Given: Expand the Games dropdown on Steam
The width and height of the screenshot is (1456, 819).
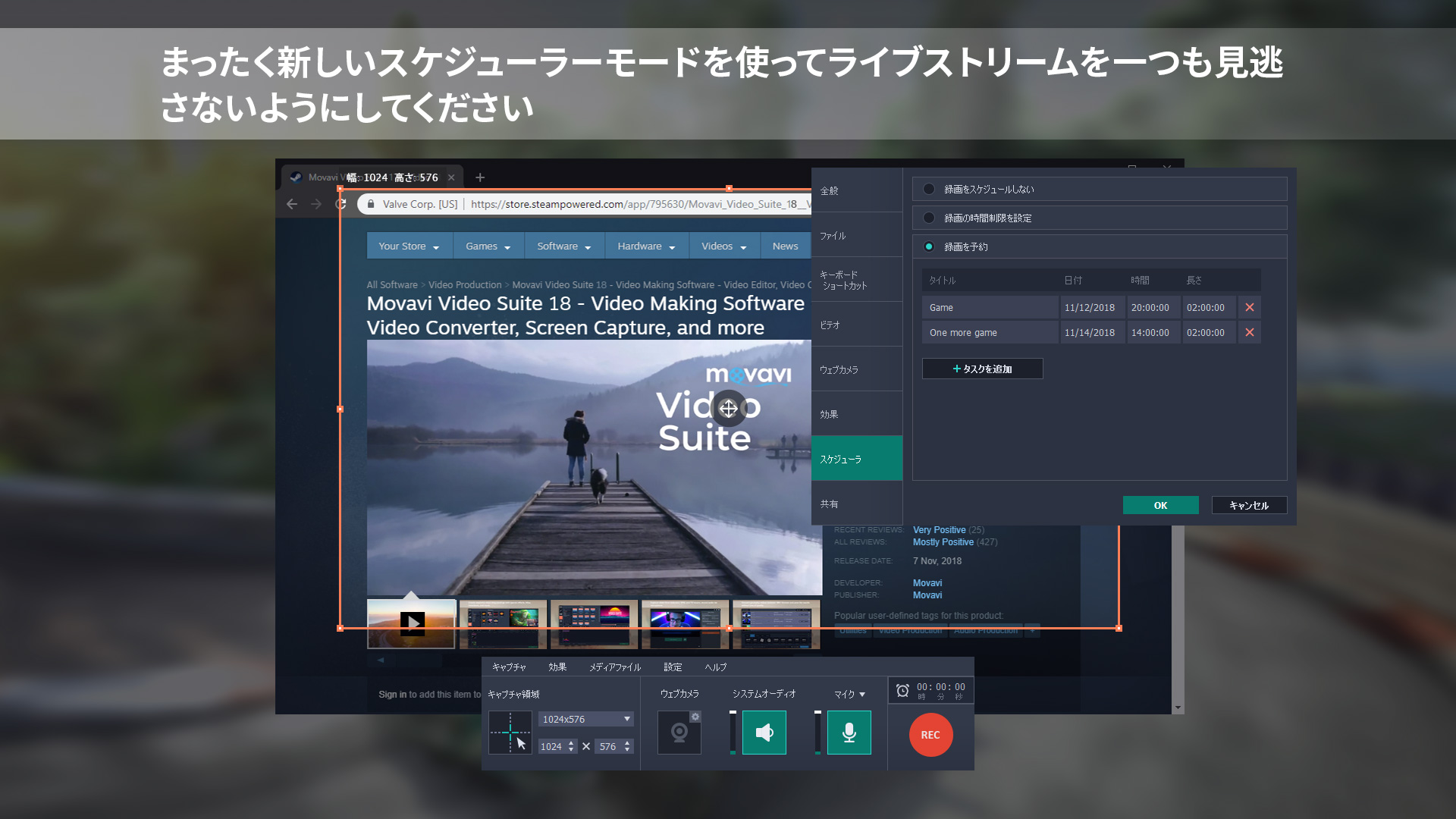Looking at the screenshot, I should click(x=488, y=246).
